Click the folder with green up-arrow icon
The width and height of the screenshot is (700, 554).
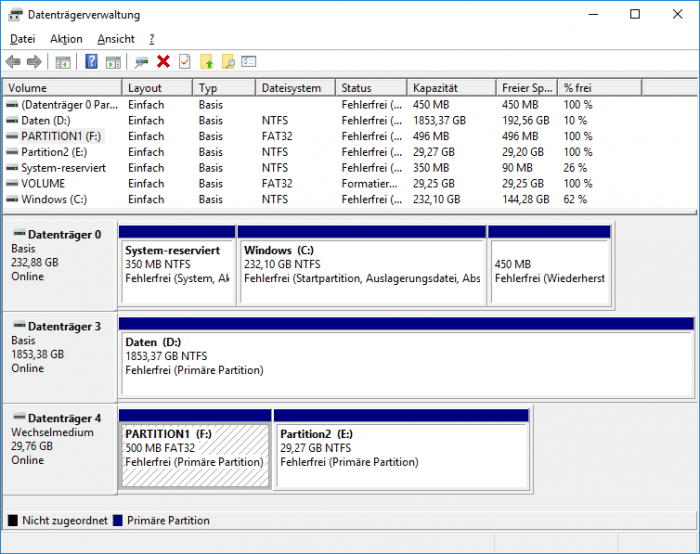pos(206,62)
